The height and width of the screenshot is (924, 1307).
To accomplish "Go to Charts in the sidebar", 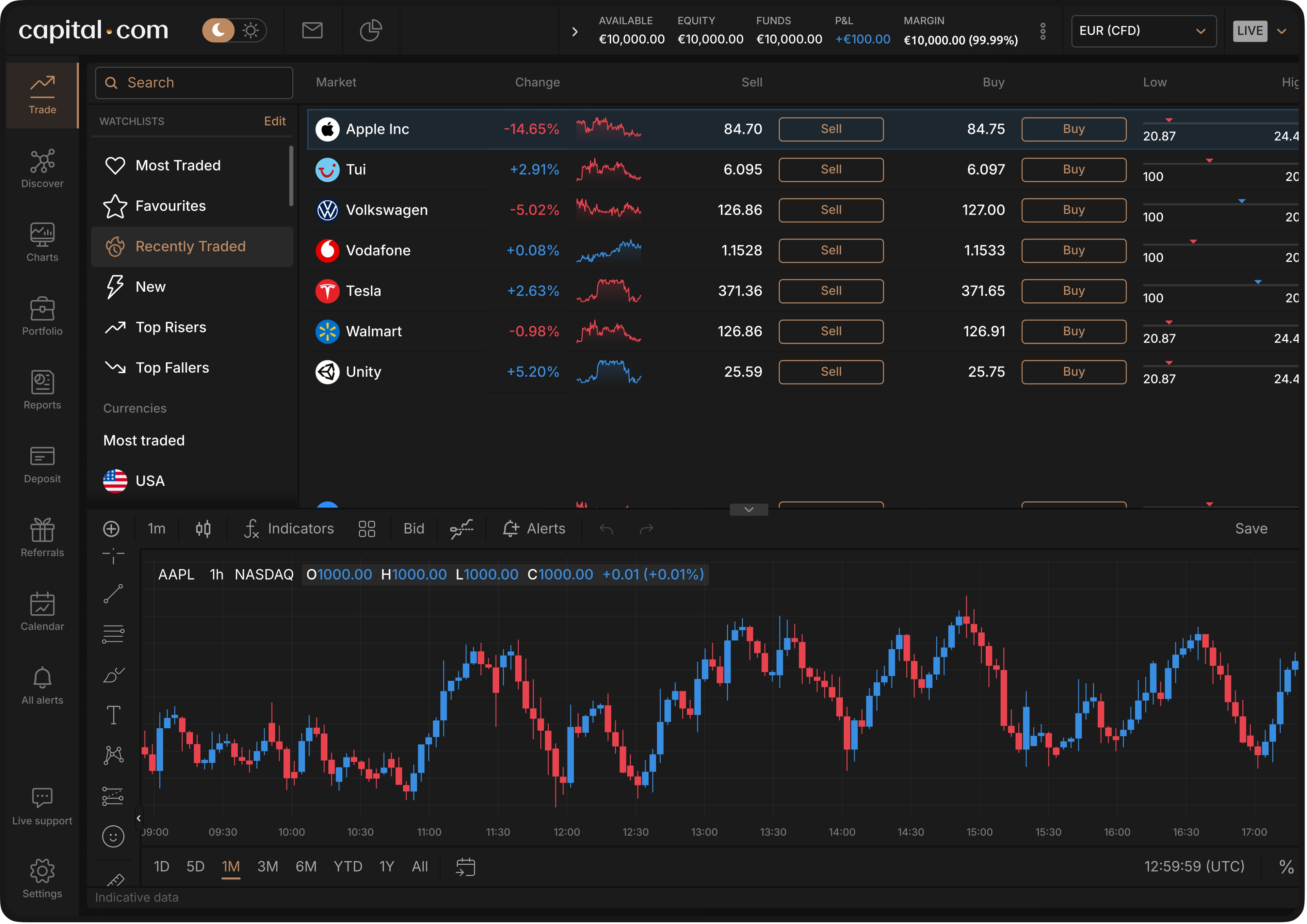I will click(43, 243).
